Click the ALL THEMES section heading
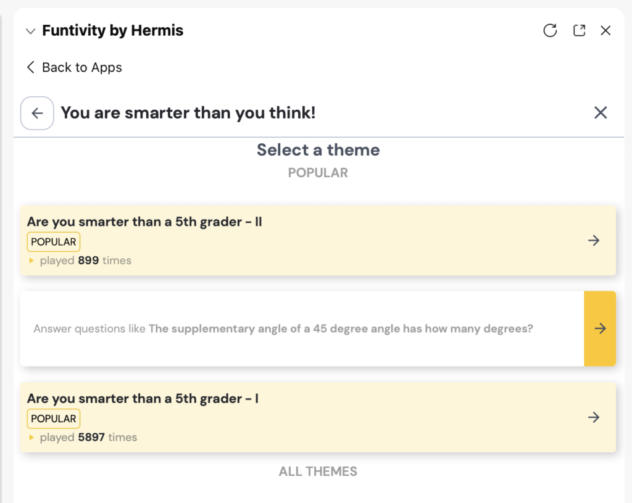Viewport: 632px width, 503px height. (318, 471)
